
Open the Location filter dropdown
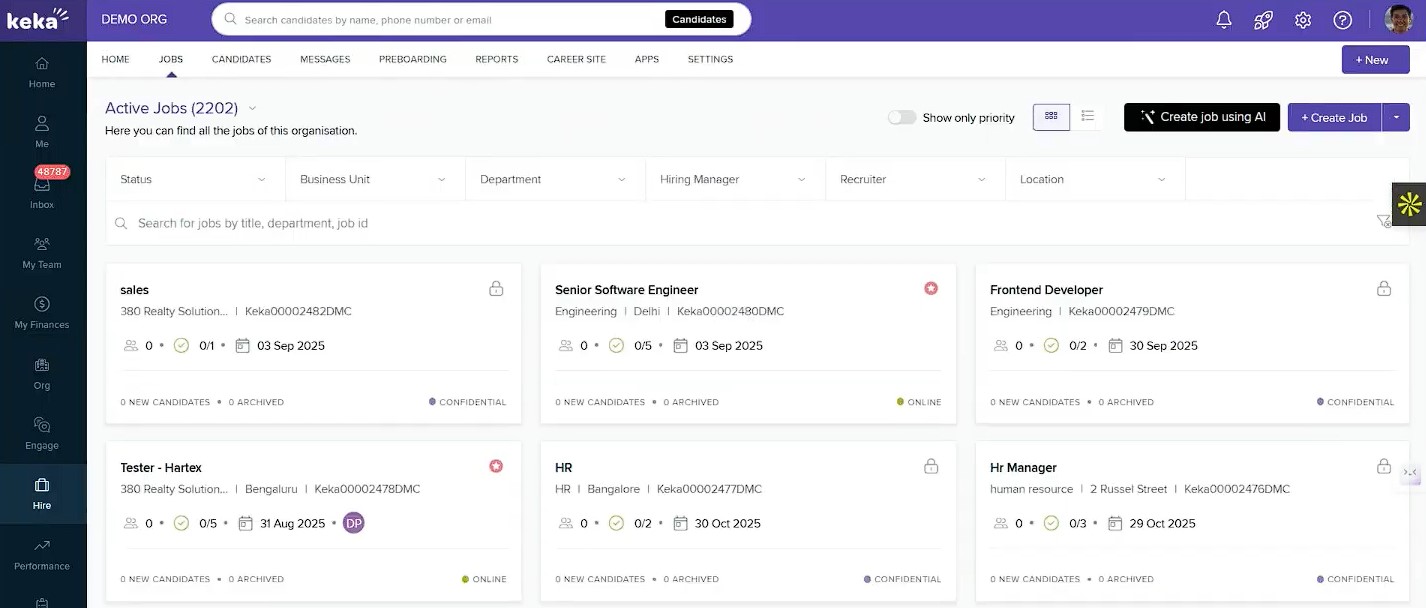point(1095,180)
